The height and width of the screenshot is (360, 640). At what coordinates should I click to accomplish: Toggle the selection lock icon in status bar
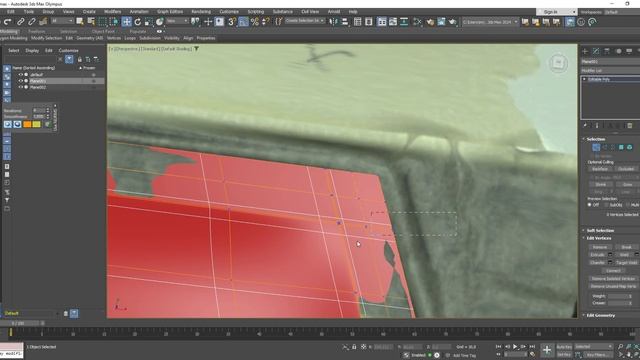point(354,347)
